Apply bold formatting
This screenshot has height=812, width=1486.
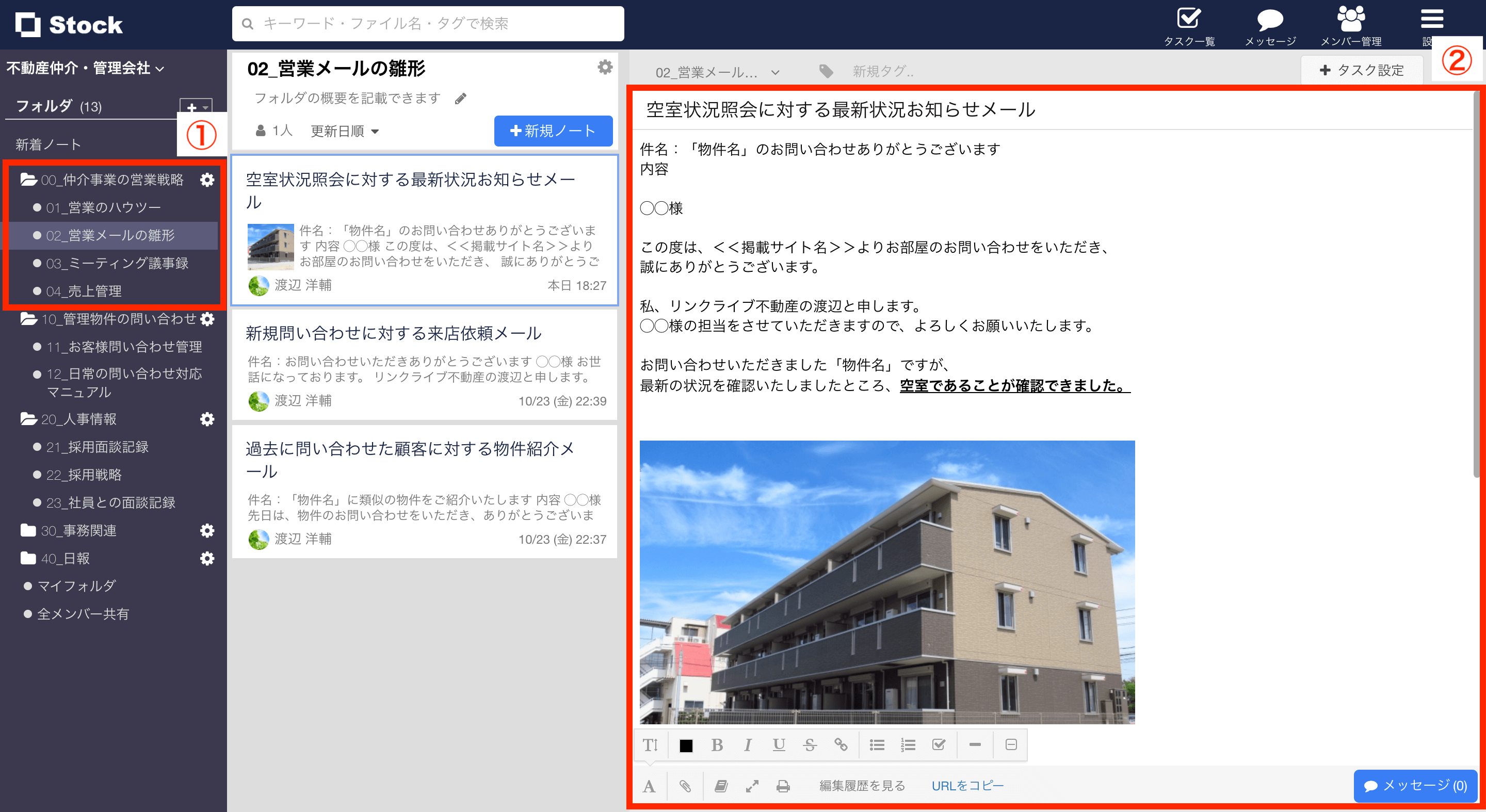(x=717, y=745)
